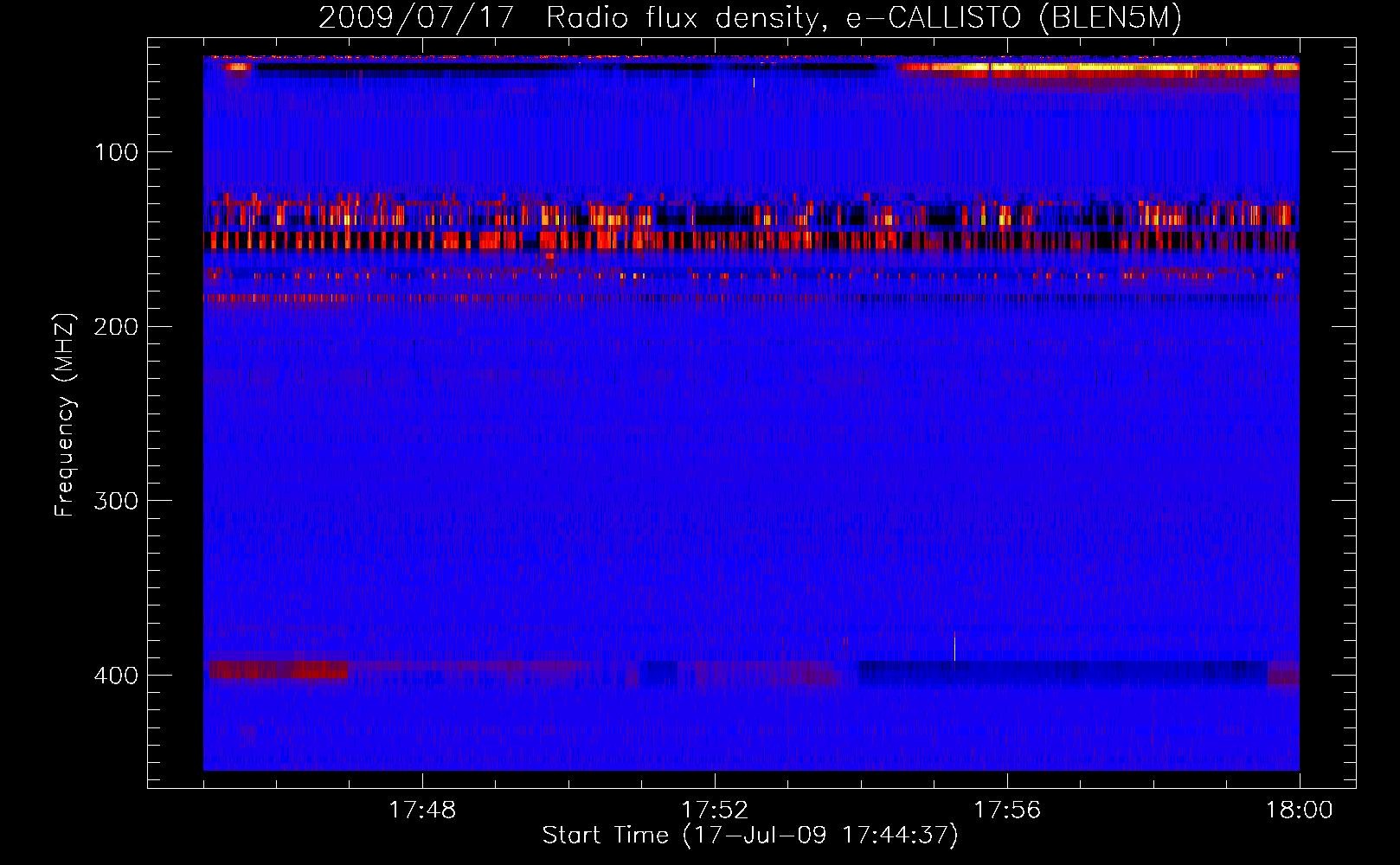Click the 300 MHz frequency tick label
The width and height of the screenshot is (1400, 865).
pos(116,502)
